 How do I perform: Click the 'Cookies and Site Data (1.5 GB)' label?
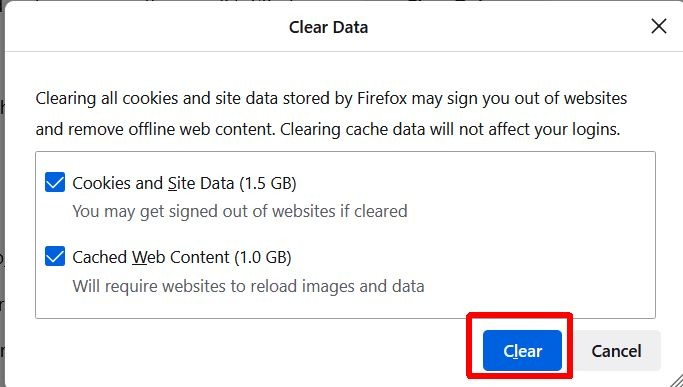click(x=184, y=183)
